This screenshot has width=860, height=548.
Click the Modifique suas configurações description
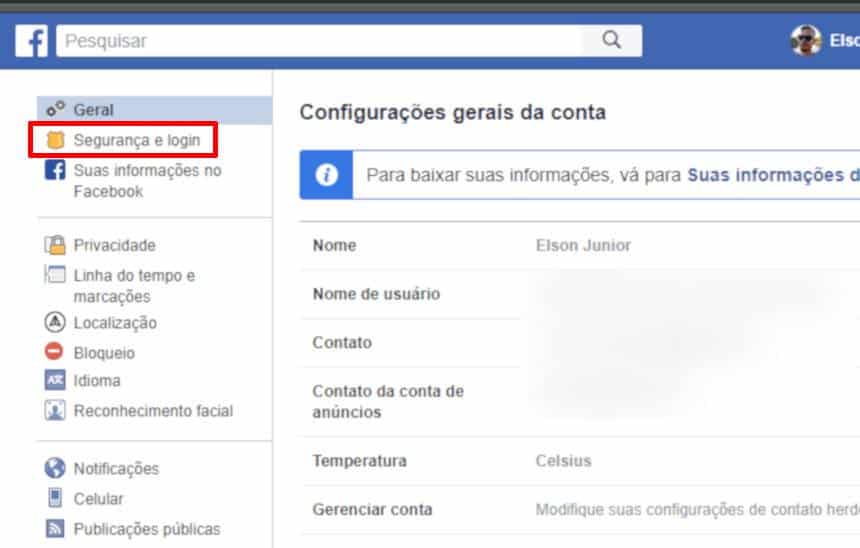[698, 510]
